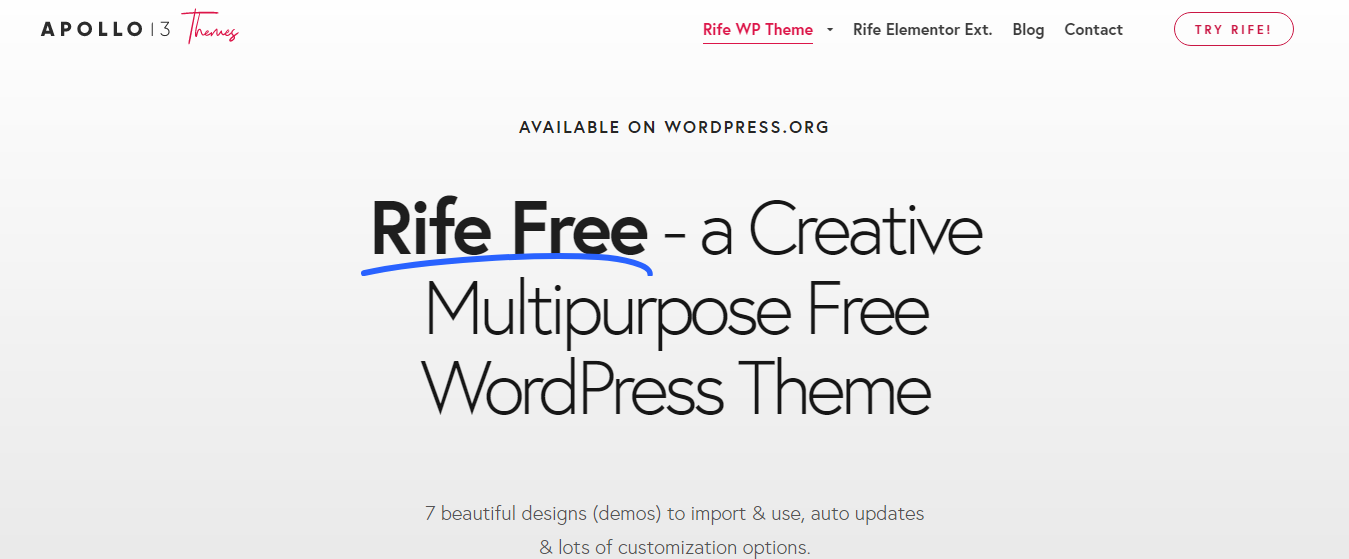1349x559 pixels.
Task: Click the TRY RIFE! button
Action: [x=1233, y=29]
